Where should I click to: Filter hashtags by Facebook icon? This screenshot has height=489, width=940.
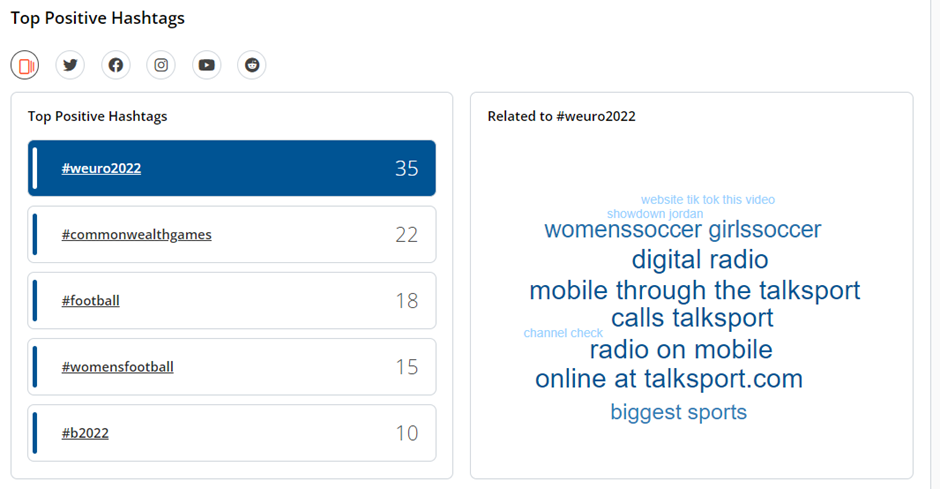pos(116,66)
